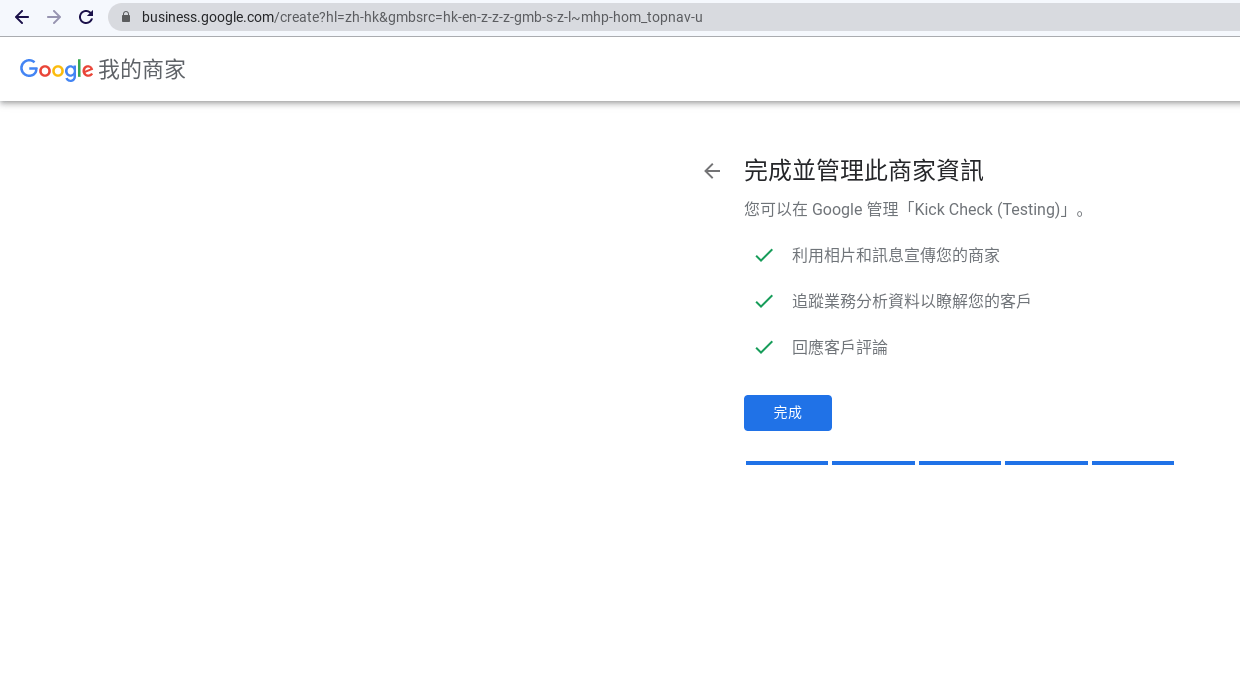Image resolution: width=1240 pixels, height=675 pixels.
Task: Go back using arrow beside 完成並管理此商家資訊
Action: pyautogui.click(x=712, y=171)
